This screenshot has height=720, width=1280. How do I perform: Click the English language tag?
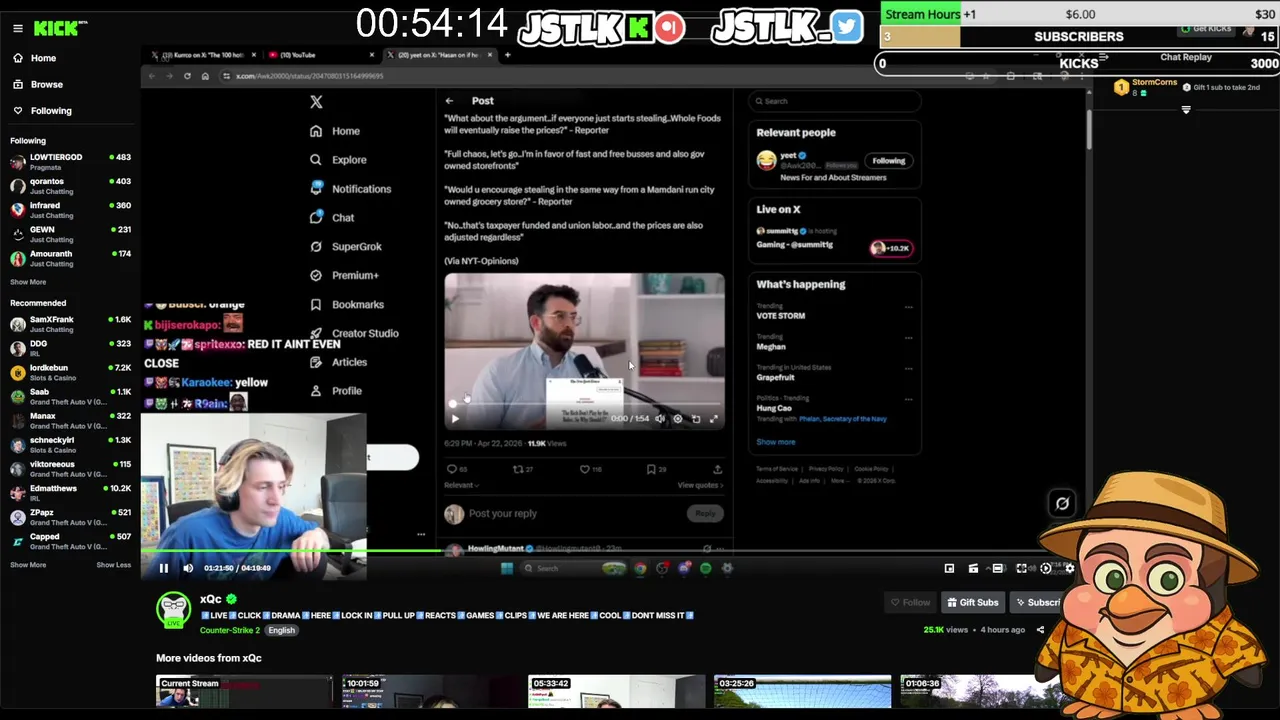(x=281, y=630)
